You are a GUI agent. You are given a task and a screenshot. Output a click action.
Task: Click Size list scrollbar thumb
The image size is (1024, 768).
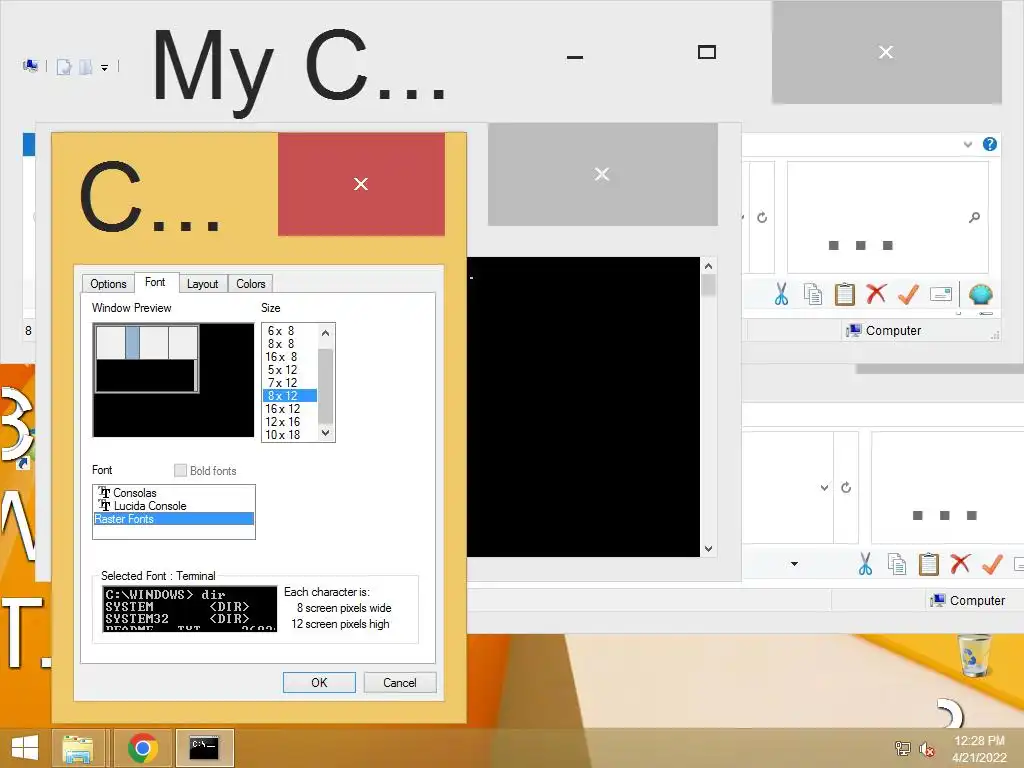click(x=325, y=385)
